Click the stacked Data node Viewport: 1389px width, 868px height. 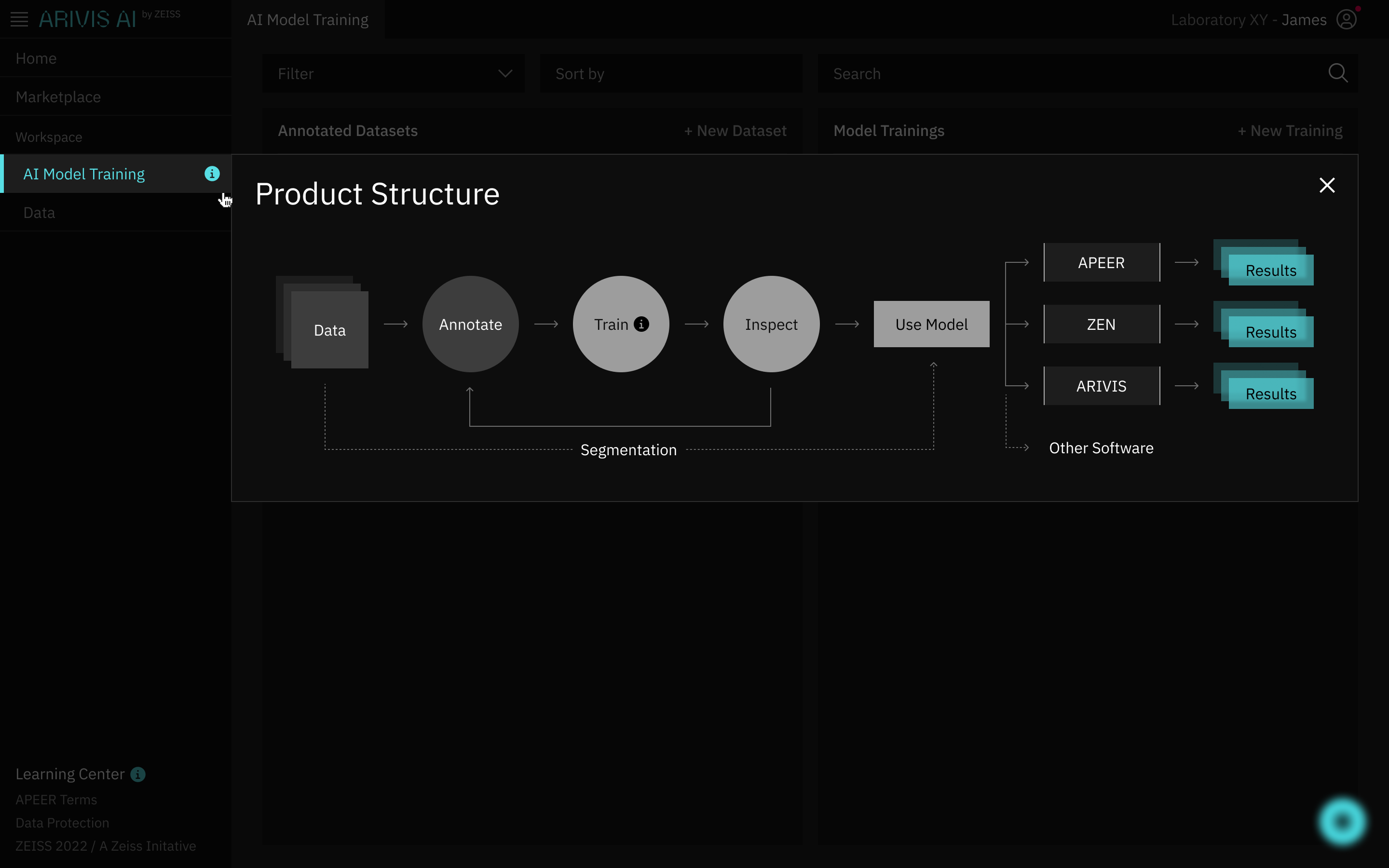pyautogui.click(x=323, y=323)
